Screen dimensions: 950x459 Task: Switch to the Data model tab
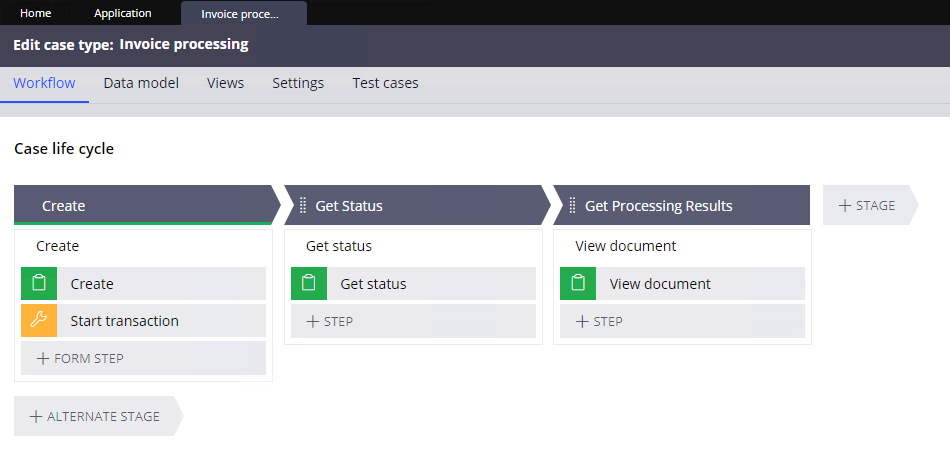pos(141,83)
